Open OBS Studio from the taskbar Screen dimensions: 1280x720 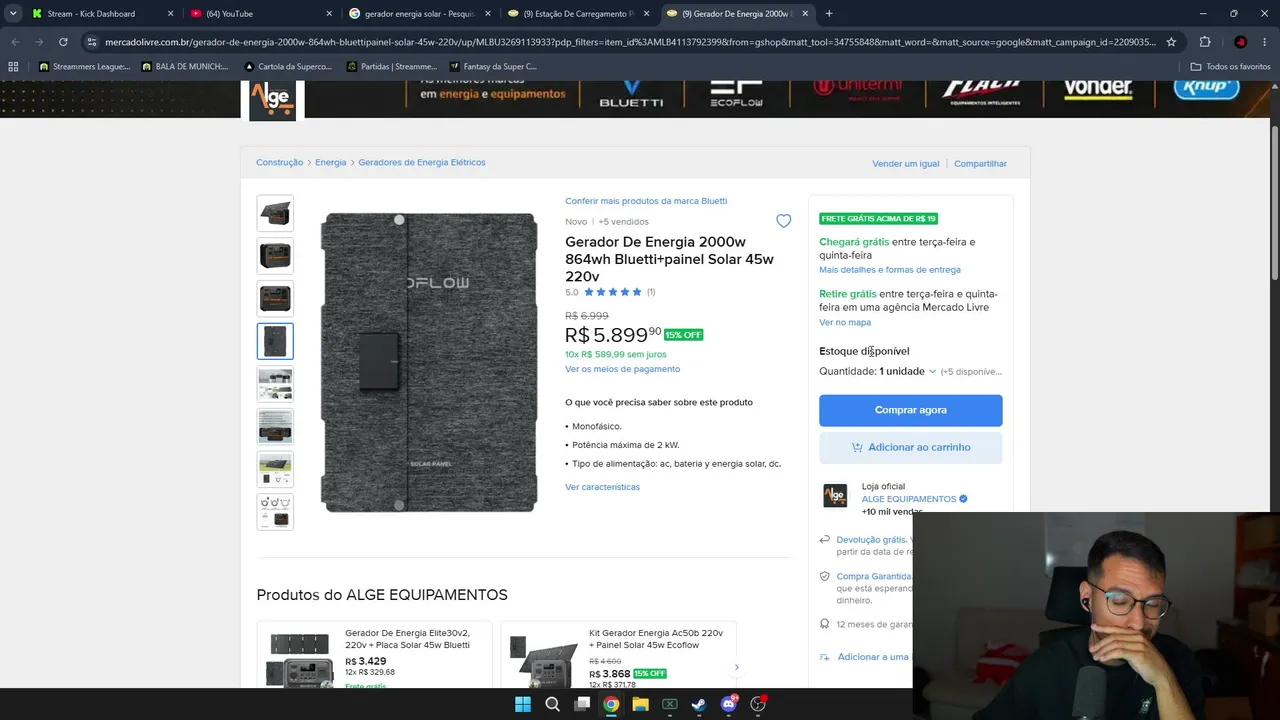pos(758,704)
